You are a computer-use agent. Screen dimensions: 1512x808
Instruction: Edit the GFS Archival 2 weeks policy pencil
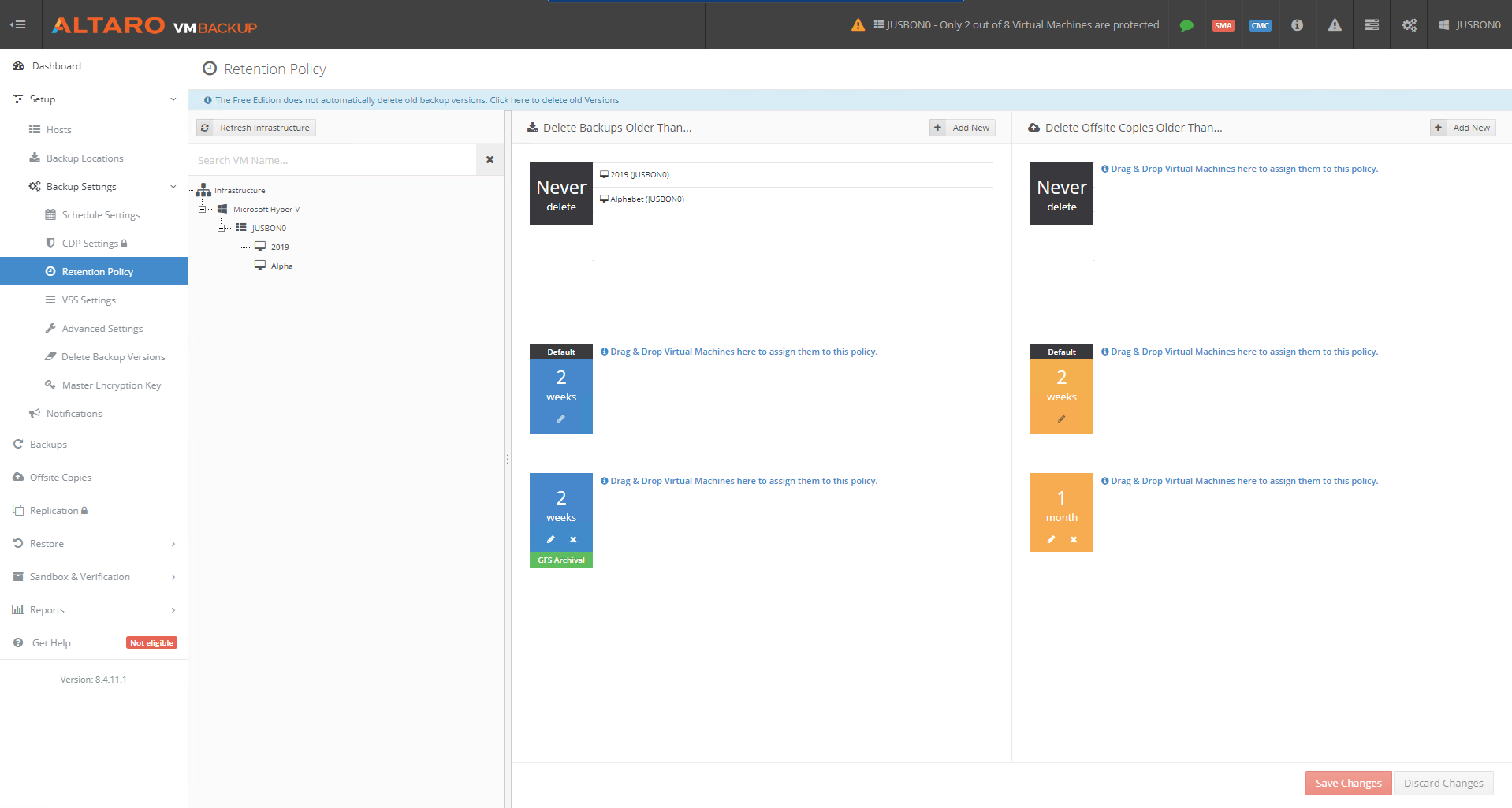coord(550,539)
